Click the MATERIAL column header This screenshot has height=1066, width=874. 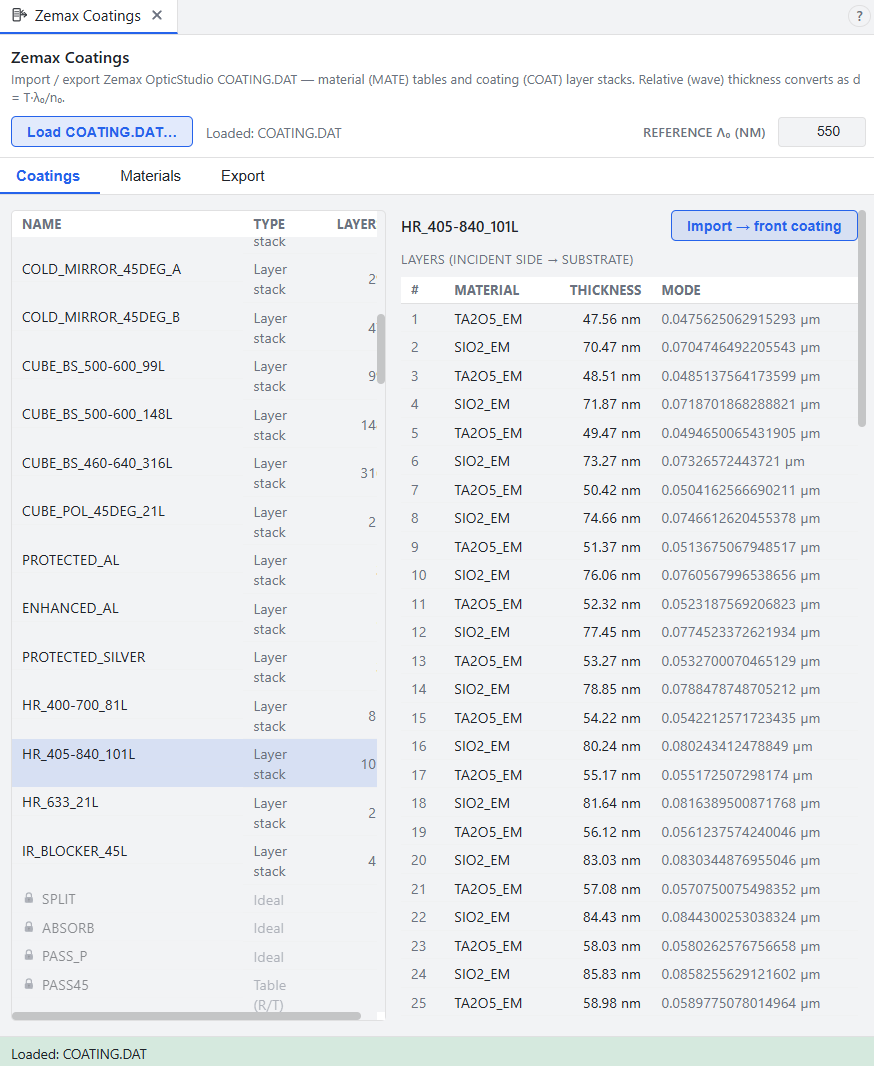coord(487,290)
